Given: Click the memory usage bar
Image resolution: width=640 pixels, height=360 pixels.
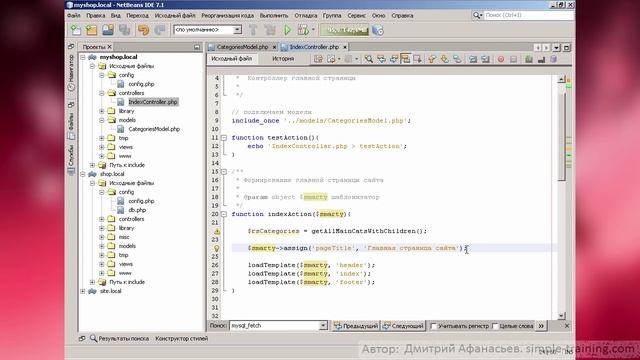Looking at the screenshot, I should click(344, 30).
